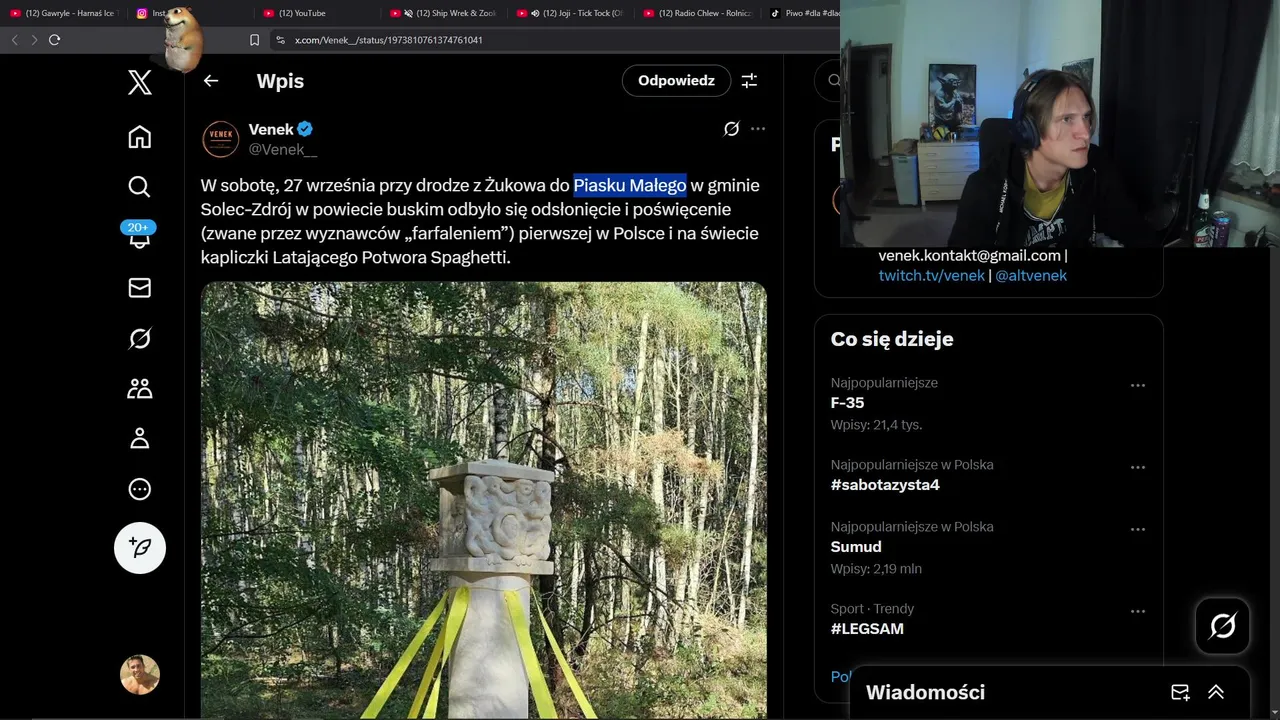Image resolution: width=1280 pixels, height=720 pixels.
Task: Open the Explore search icon in sidebar
Action: coord(140,187)
